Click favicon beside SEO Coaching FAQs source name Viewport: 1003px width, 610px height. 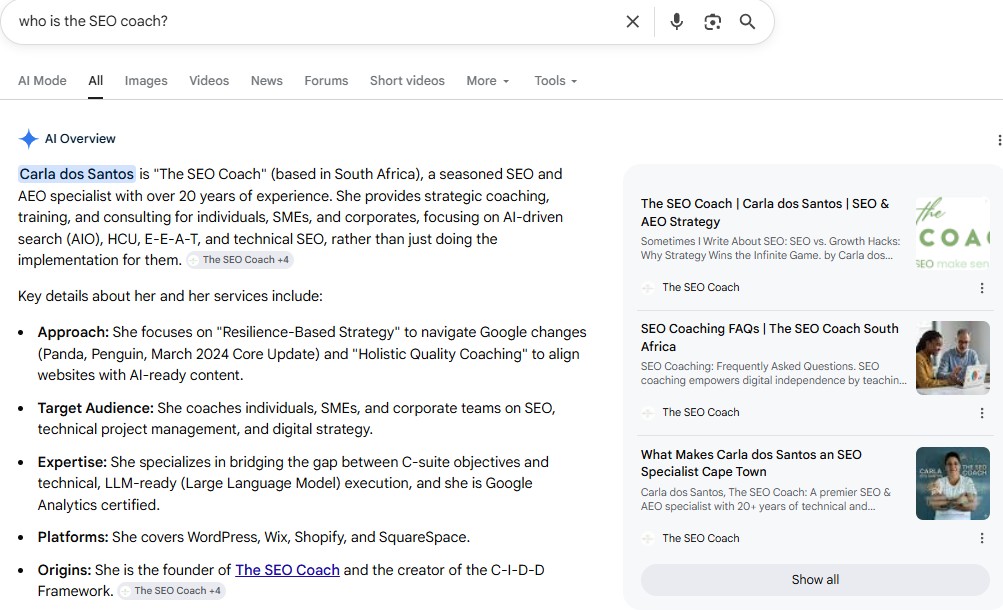pos(647,413)
